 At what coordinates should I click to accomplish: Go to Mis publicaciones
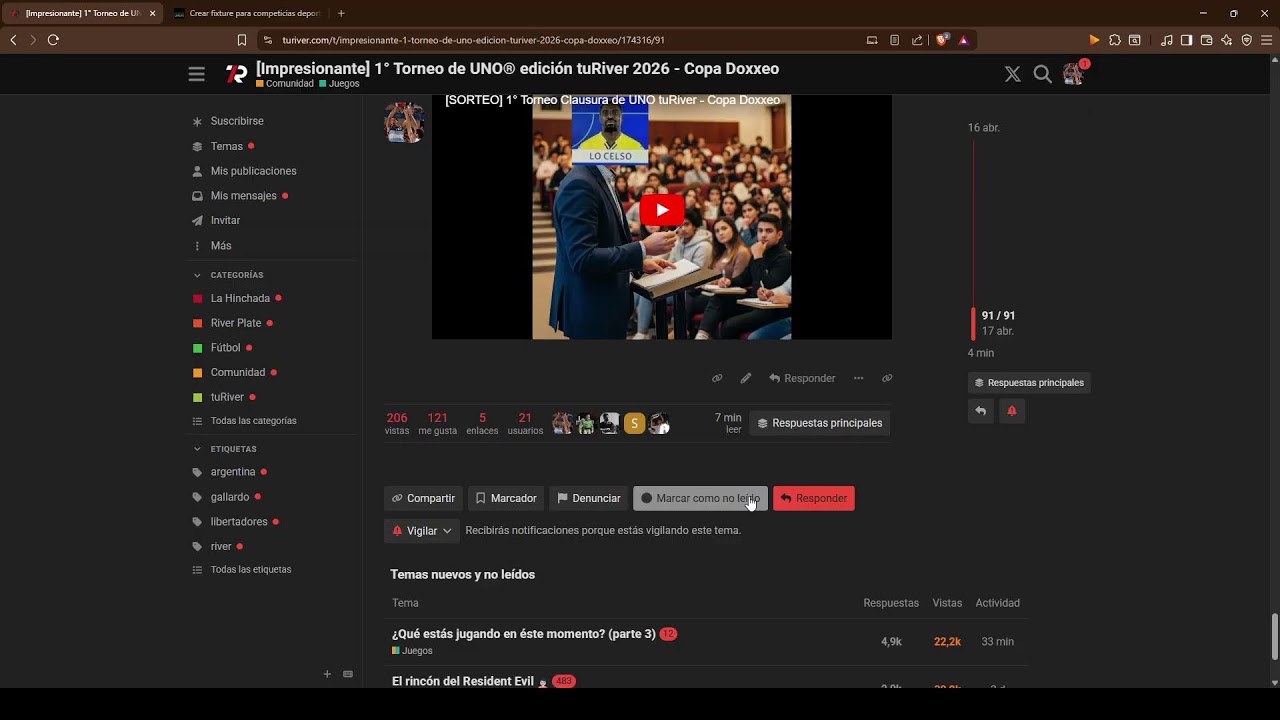253,171
